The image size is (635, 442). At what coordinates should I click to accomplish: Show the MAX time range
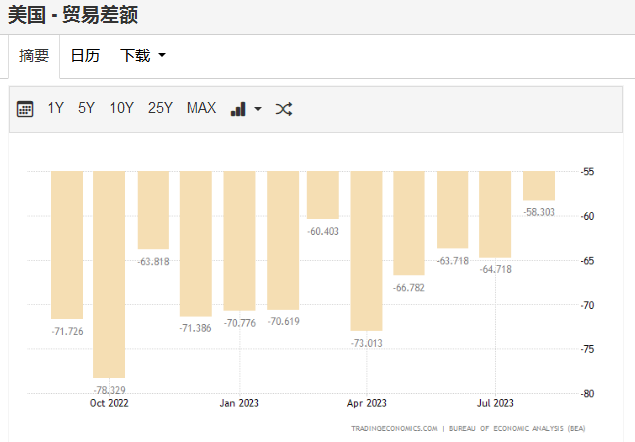point(201,108)
